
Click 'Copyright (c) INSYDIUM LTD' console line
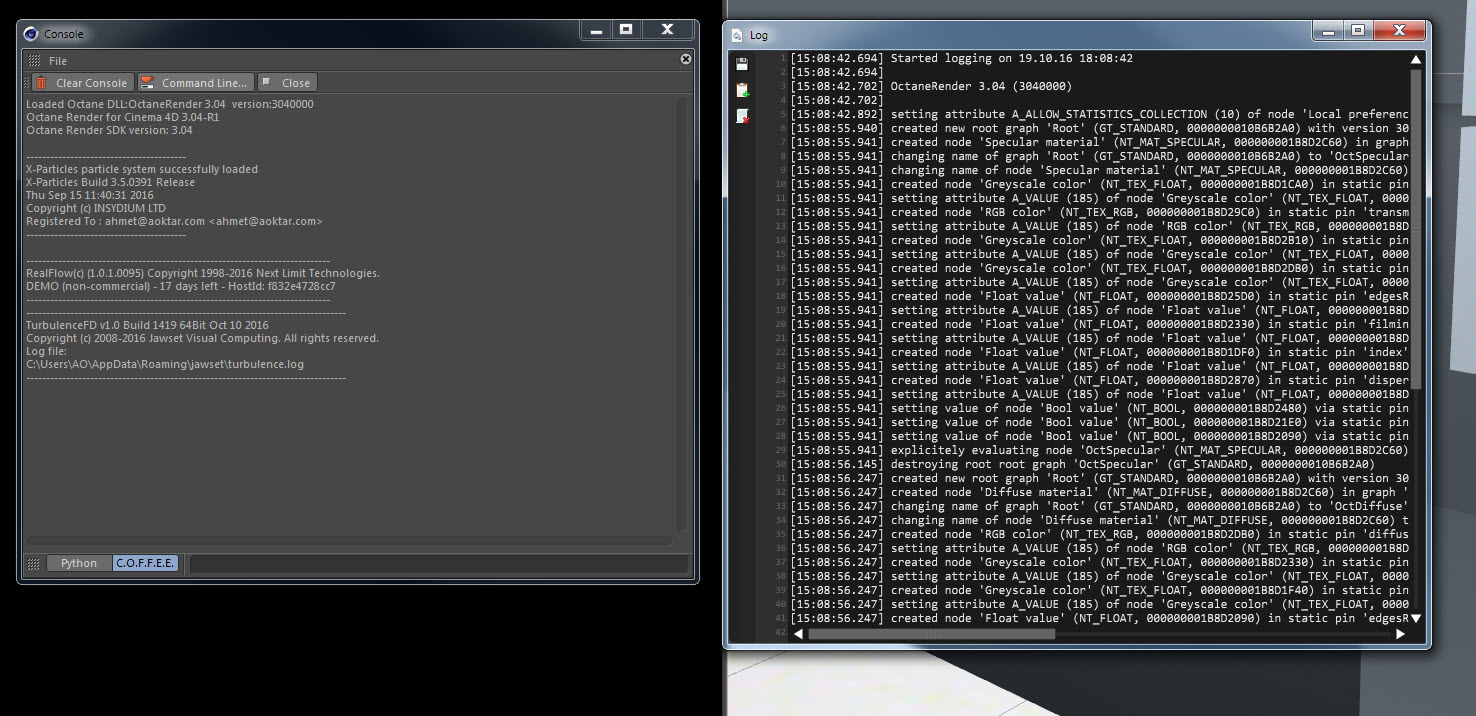(96, 208)
